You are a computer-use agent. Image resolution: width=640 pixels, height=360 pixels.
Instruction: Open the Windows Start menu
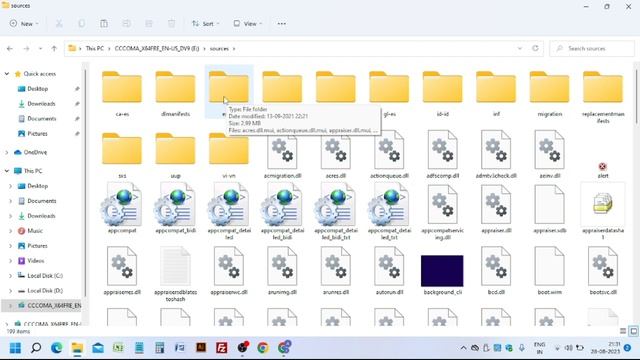(16, 348)
